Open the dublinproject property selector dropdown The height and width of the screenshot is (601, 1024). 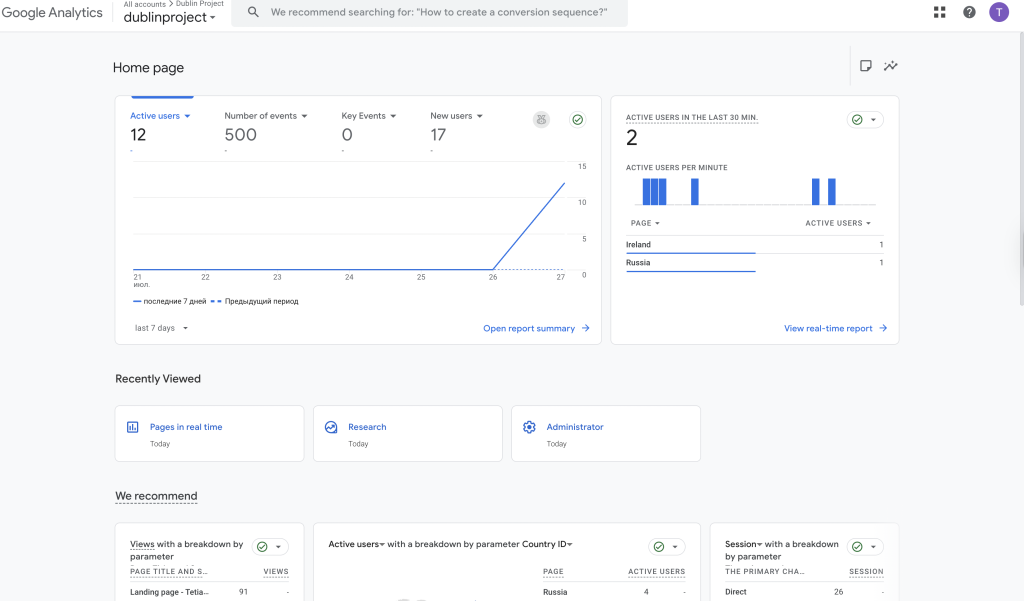169,18
